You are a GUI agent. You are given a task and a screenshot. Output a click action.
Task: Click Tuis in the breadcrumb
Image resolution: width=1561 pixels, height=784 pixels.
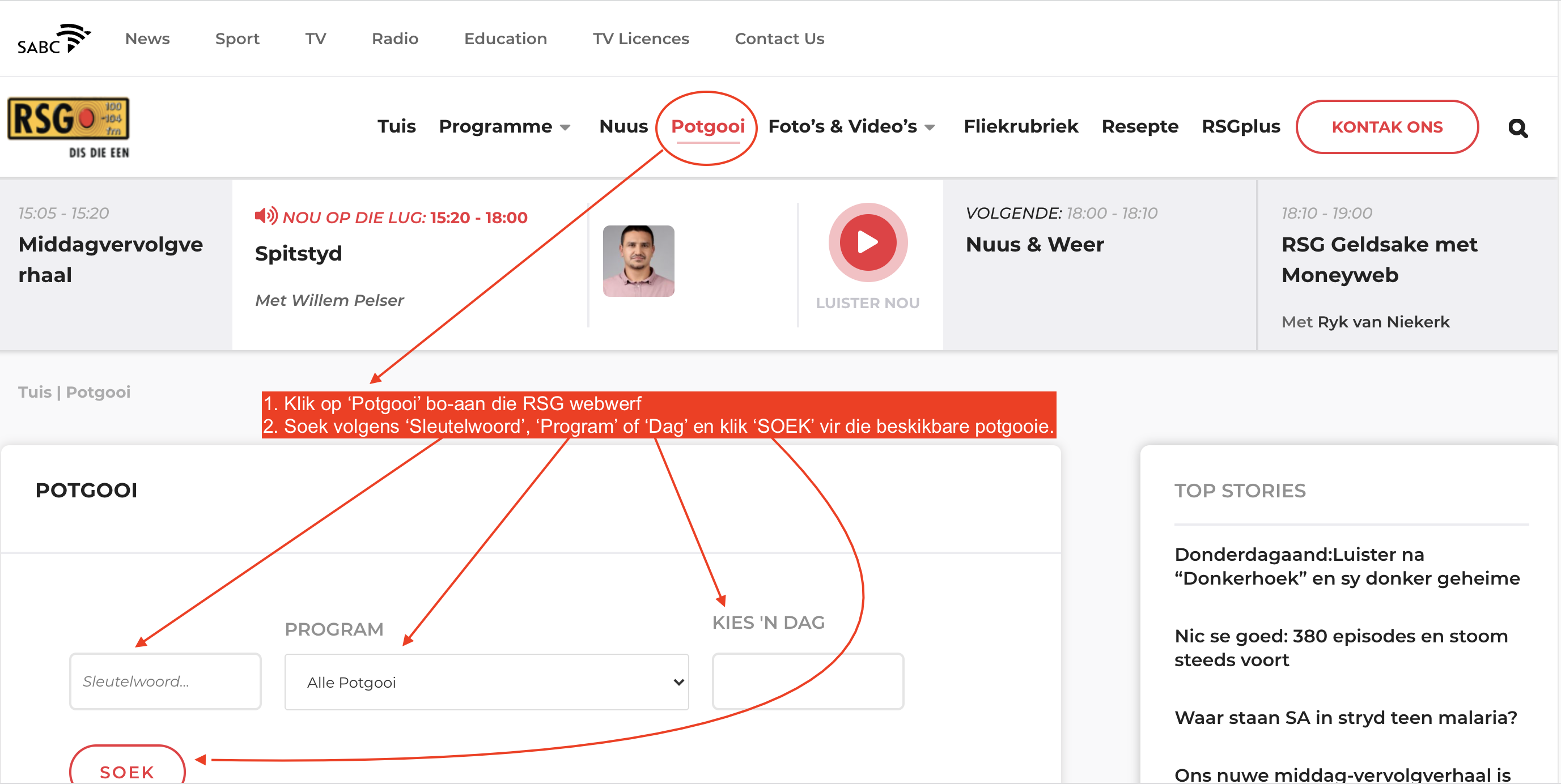pos(35,391)
